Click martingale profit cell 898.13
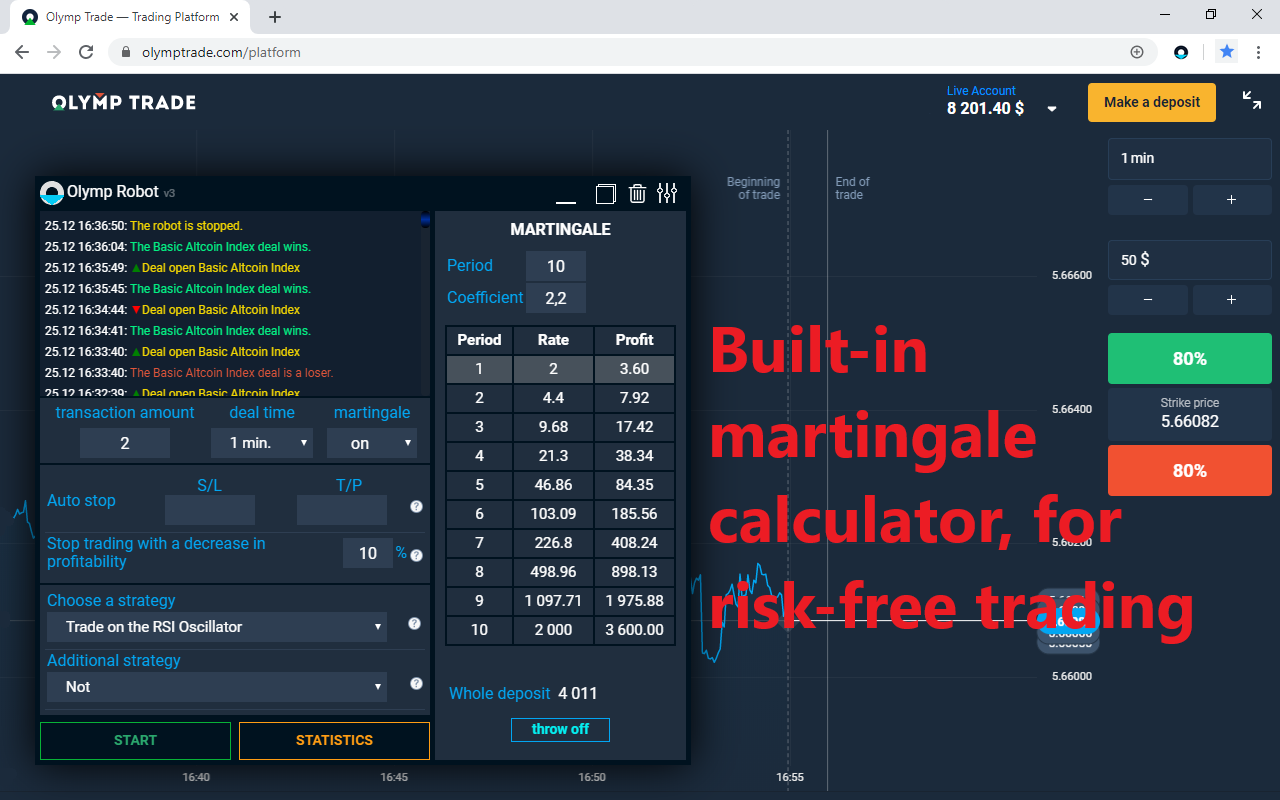Screen dimensions: 1280x800 (x=634, y=572)
